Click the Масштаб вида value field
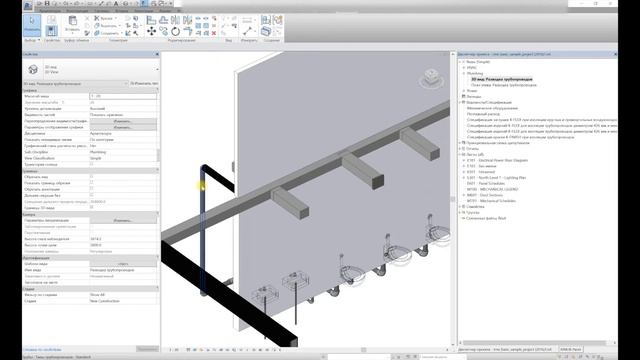Image resolution: width=640 pixels, height=360 pixels. tap(123, 96)
